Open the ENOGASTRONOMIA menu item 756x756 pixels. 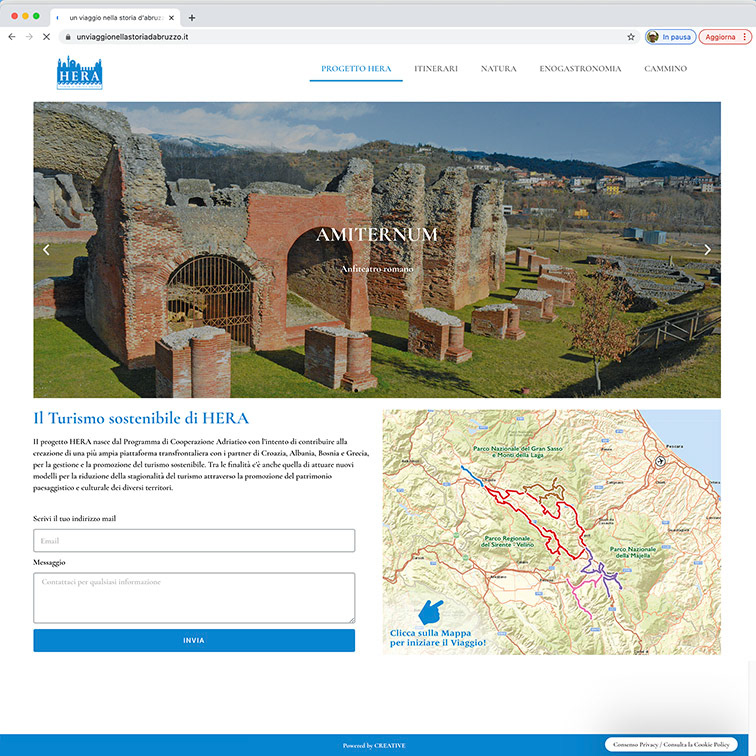pos(580,68)
